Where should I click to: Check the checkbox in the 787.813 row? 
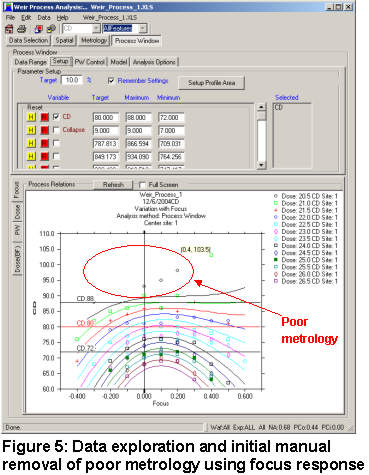pyautogui.click(x=56, y=143)
